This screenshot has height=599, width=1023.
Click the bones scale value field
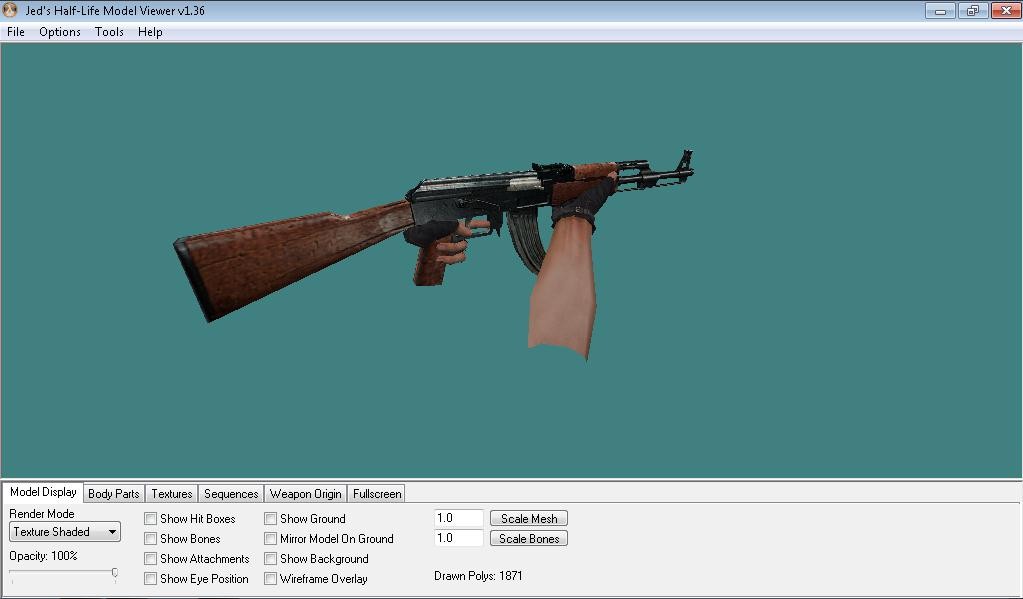point(459,538)
